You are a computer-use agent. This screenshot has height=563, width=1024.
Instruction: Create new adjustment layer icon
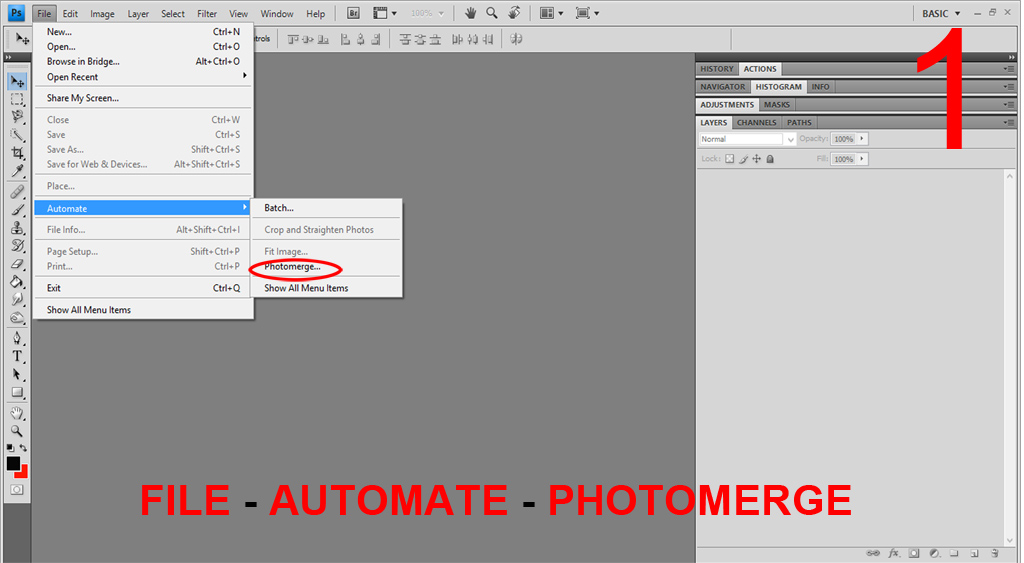click(x=935, y=553)
